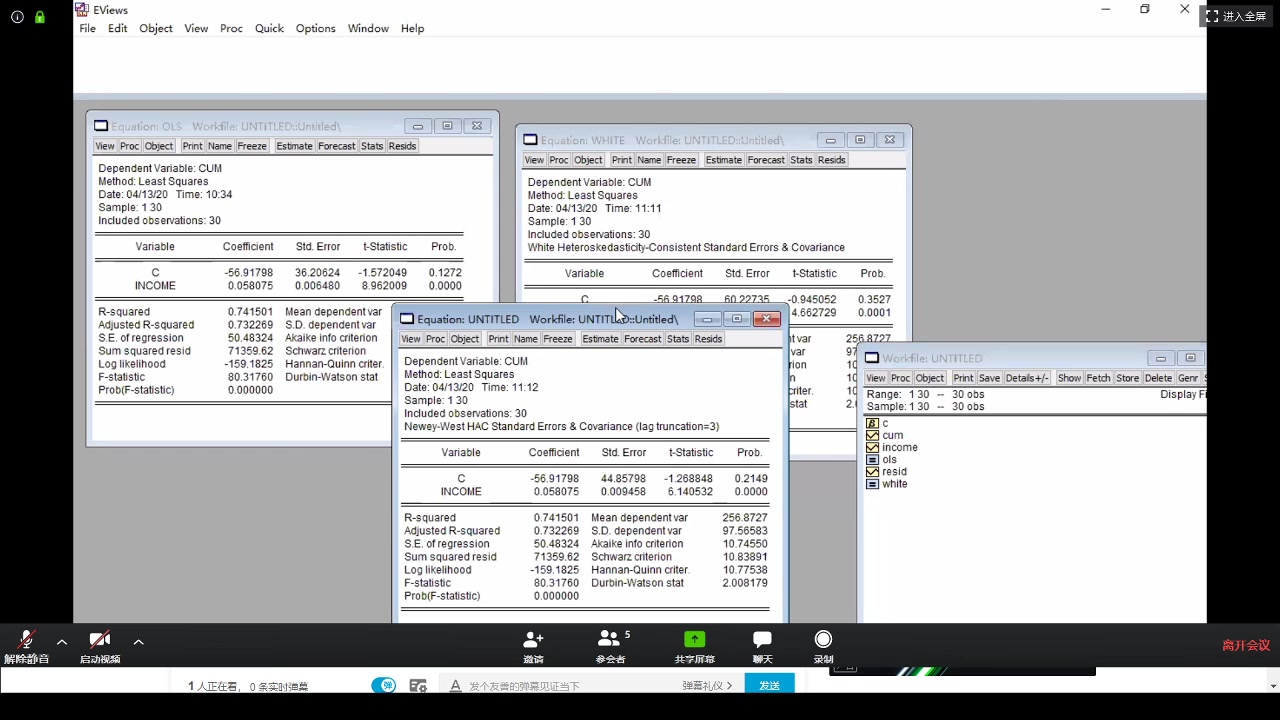Click the blue Send button
The width and height of the screenshot is (1280, 720).
(769, 685)
